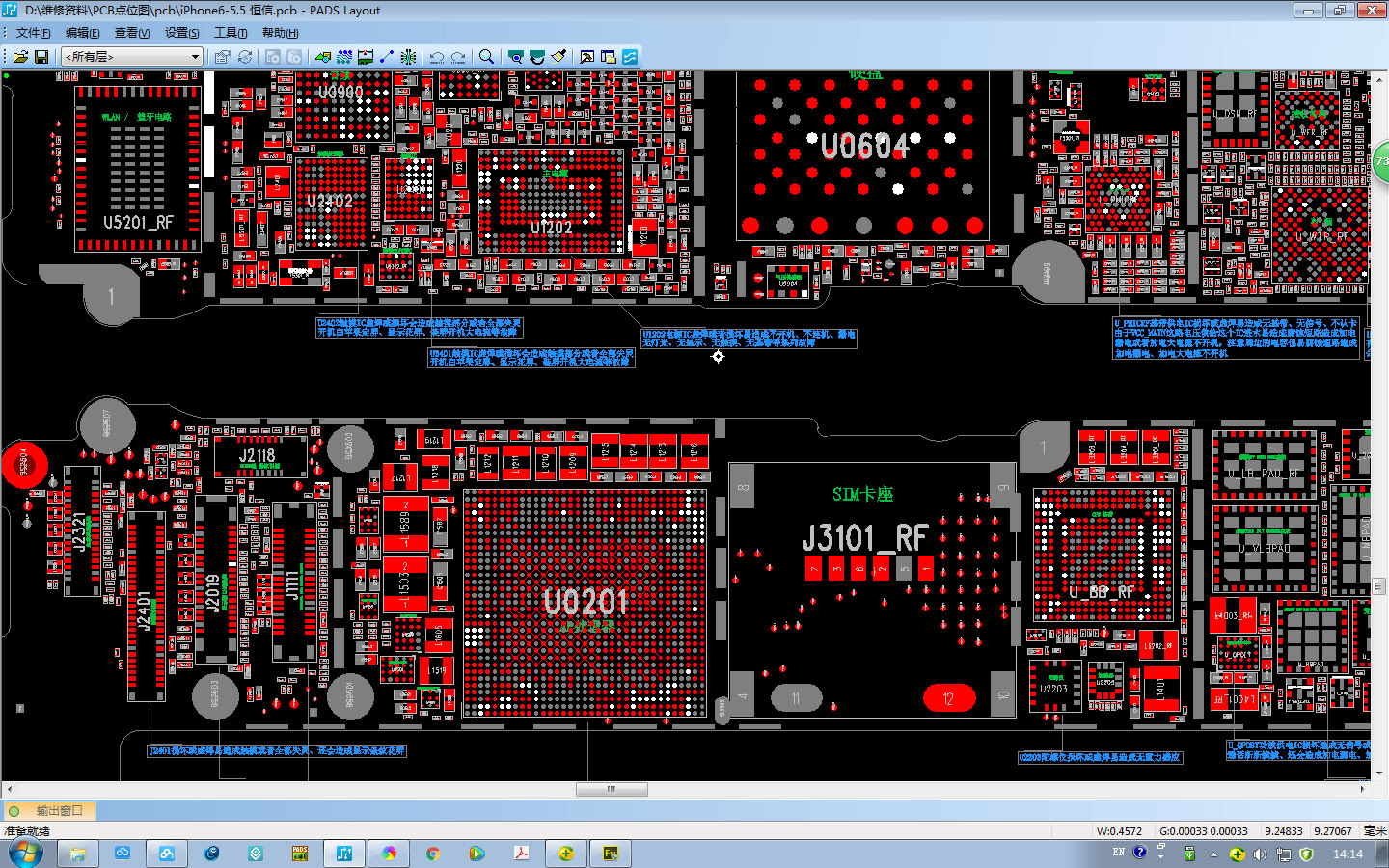
Task: Click the Redraw screen icon
Action: tap(537, 57)
